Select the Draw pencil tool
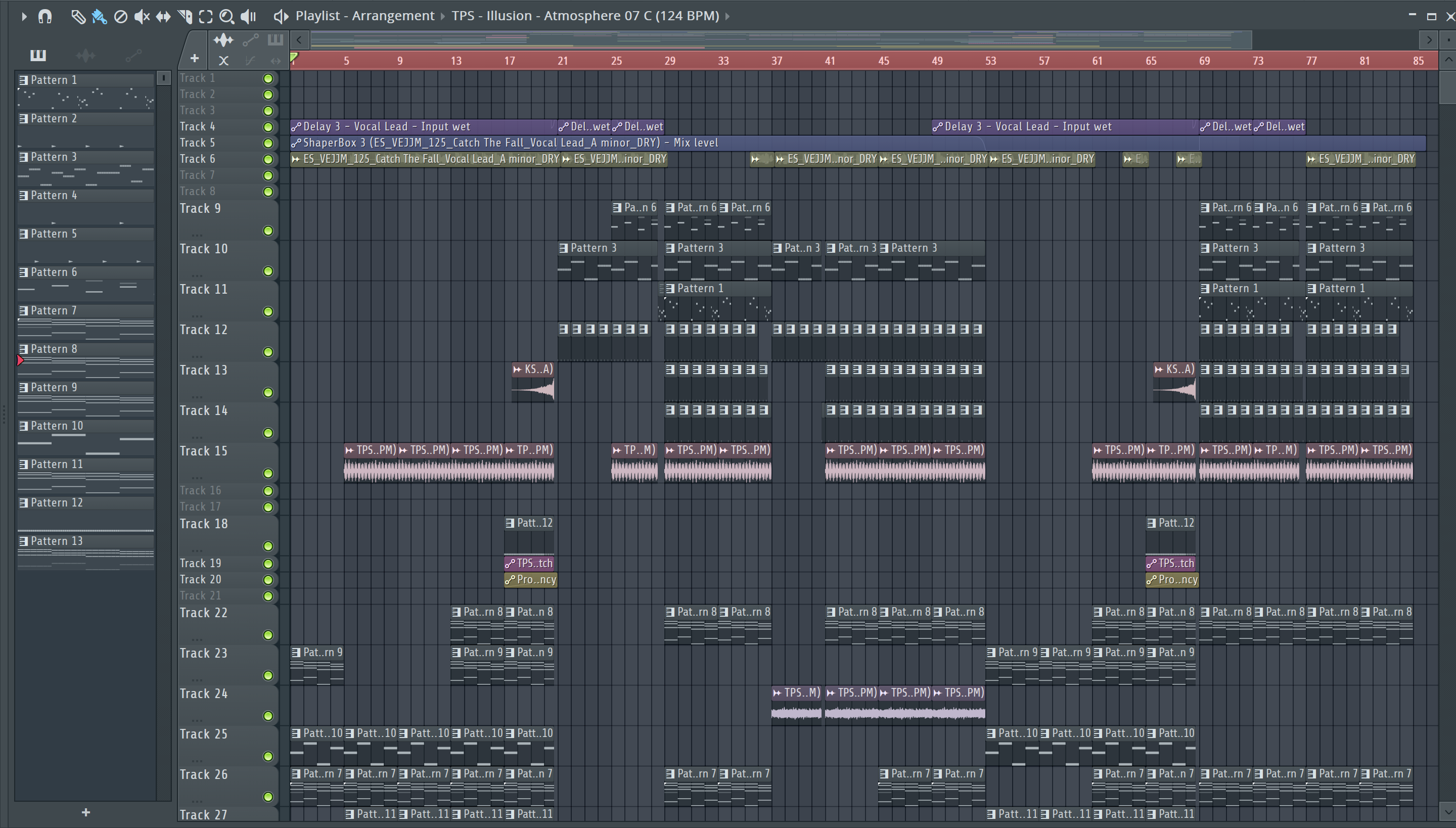The width and height of the screenshot is (1456, 828). (78, 17)
